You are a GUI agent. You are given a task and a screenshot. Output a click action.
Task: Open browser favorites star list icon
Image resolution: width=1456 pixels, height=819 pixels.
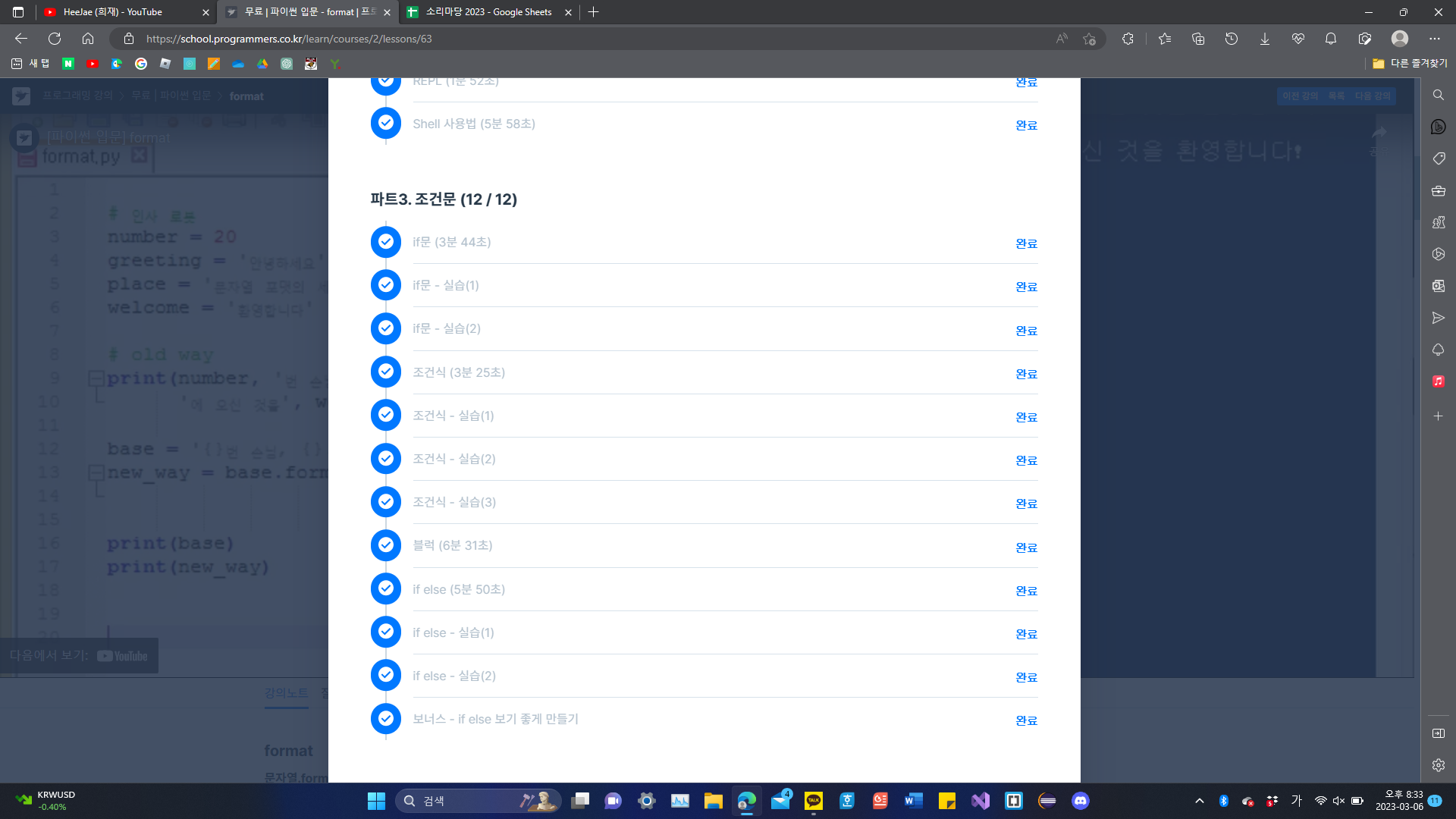click(1165, 39)
